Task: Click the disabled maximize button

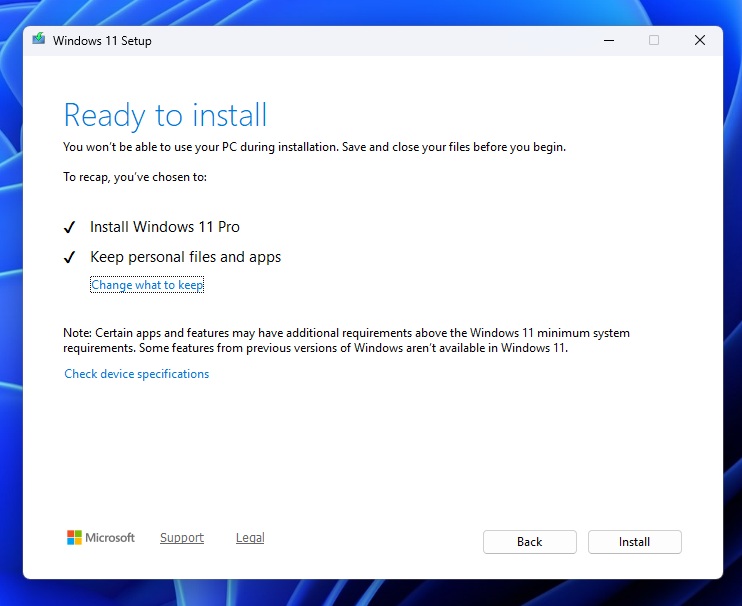Action: click(654, 41)
